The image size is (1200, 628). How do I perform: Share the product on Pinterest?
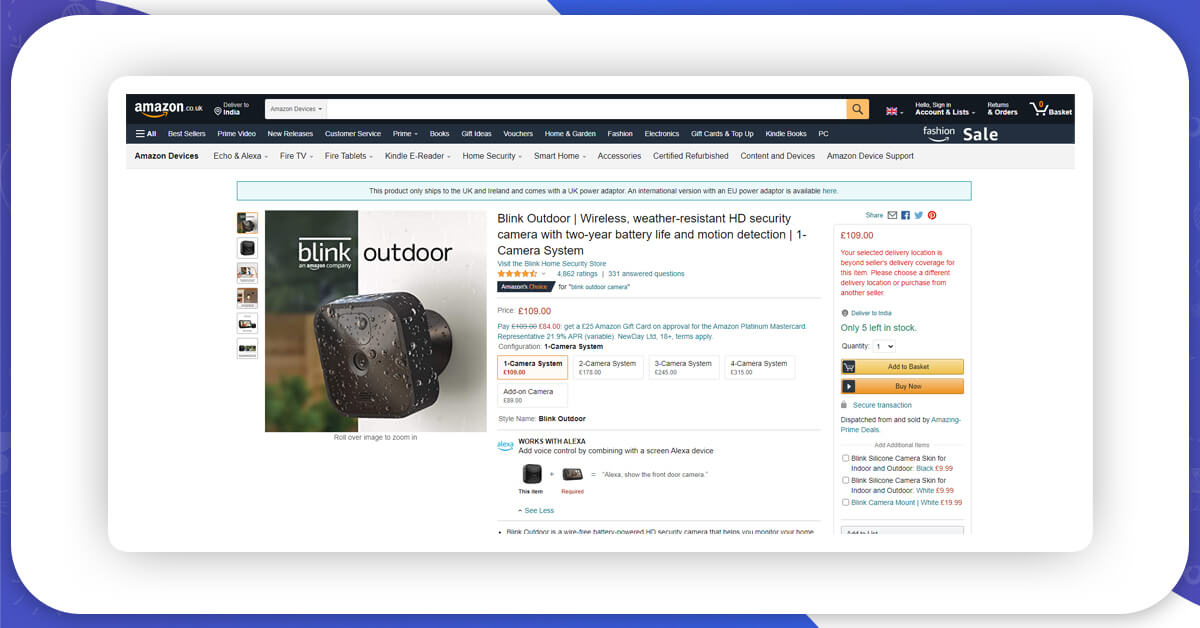(x=932, y=215)
